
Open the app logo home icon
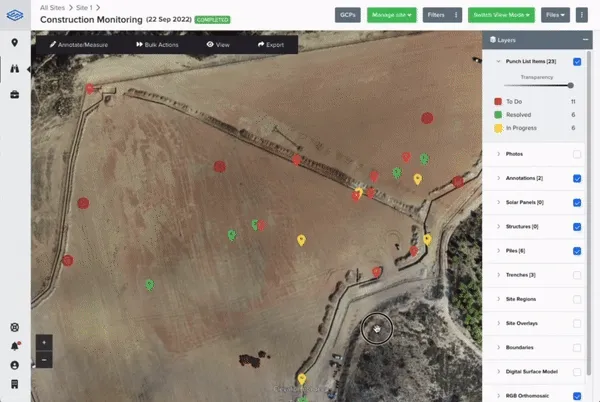(15, 15)
